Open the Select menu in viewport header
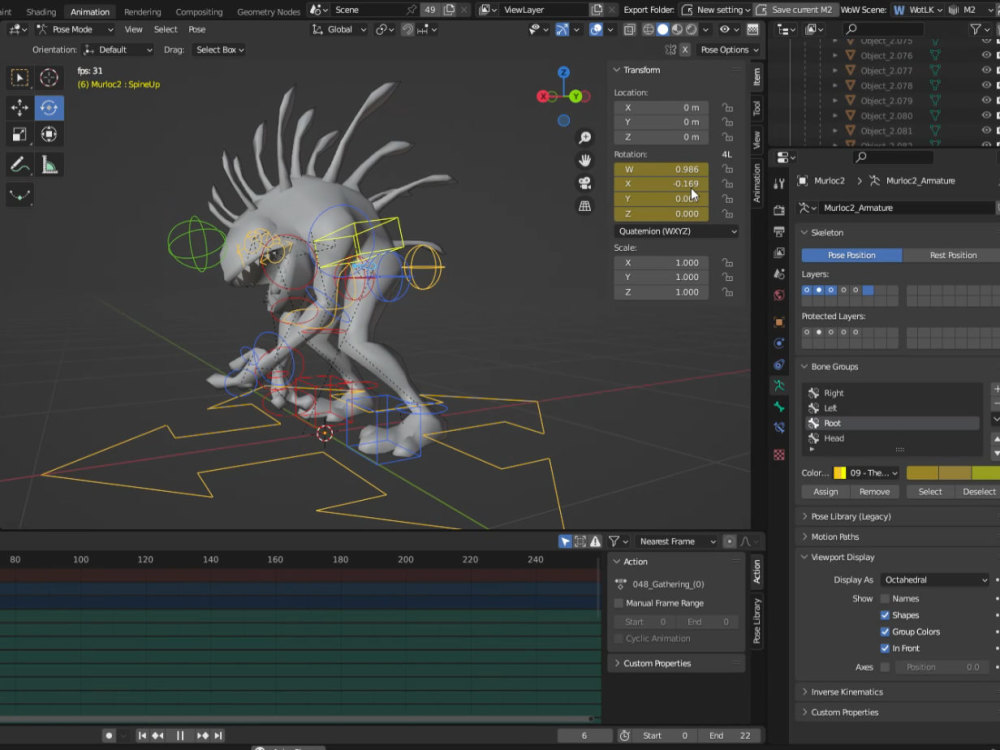This screenshot has height=750, width=1000. point(165,29)
